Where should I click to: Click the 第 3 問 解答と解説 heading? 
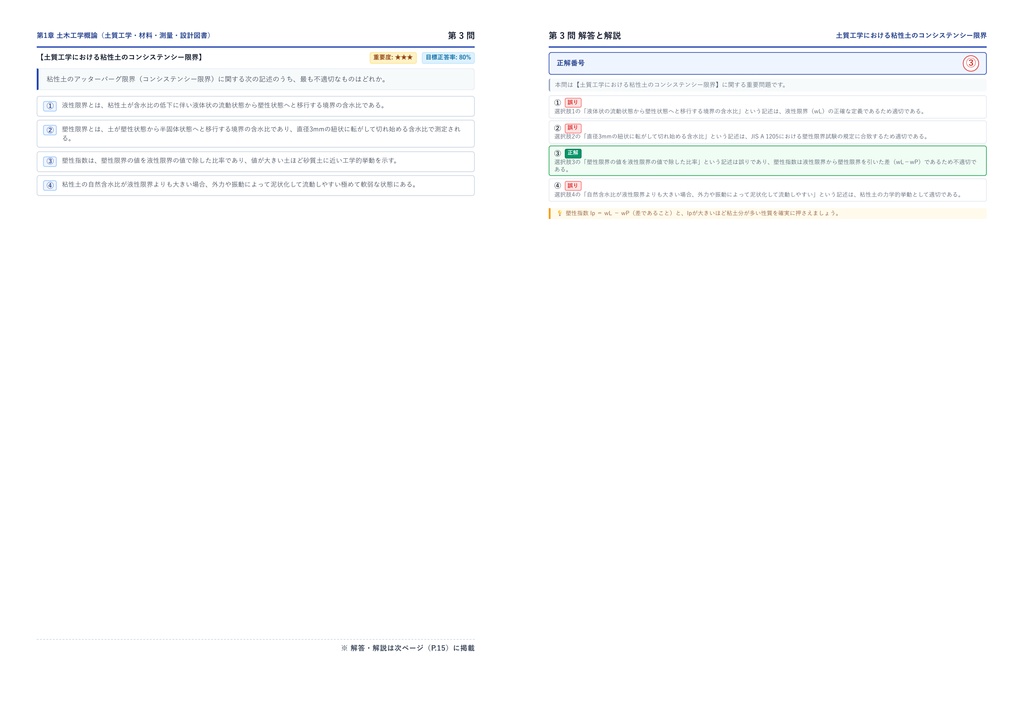[x=584, y=35]
